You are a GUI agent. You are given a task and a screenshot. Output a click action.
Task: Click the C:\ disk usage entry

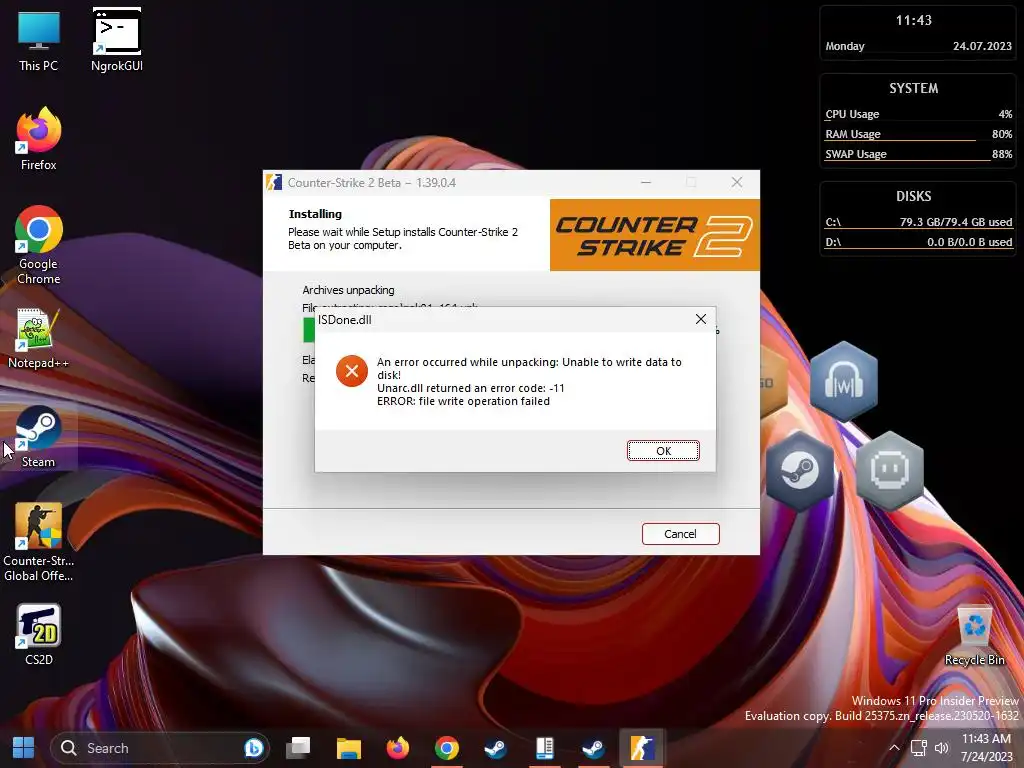tap(918, 222)
